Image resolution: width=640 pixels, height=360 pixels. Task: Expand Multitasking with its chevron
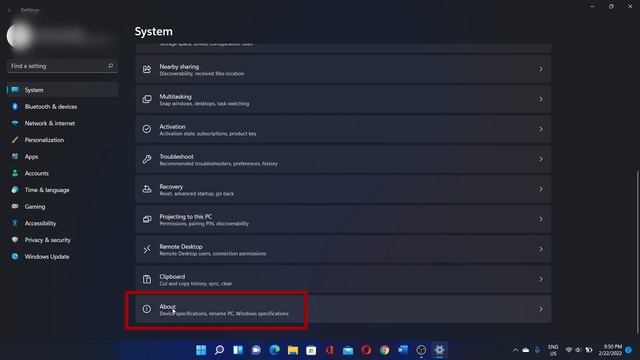pyautogui.click(x=541, y=99)
